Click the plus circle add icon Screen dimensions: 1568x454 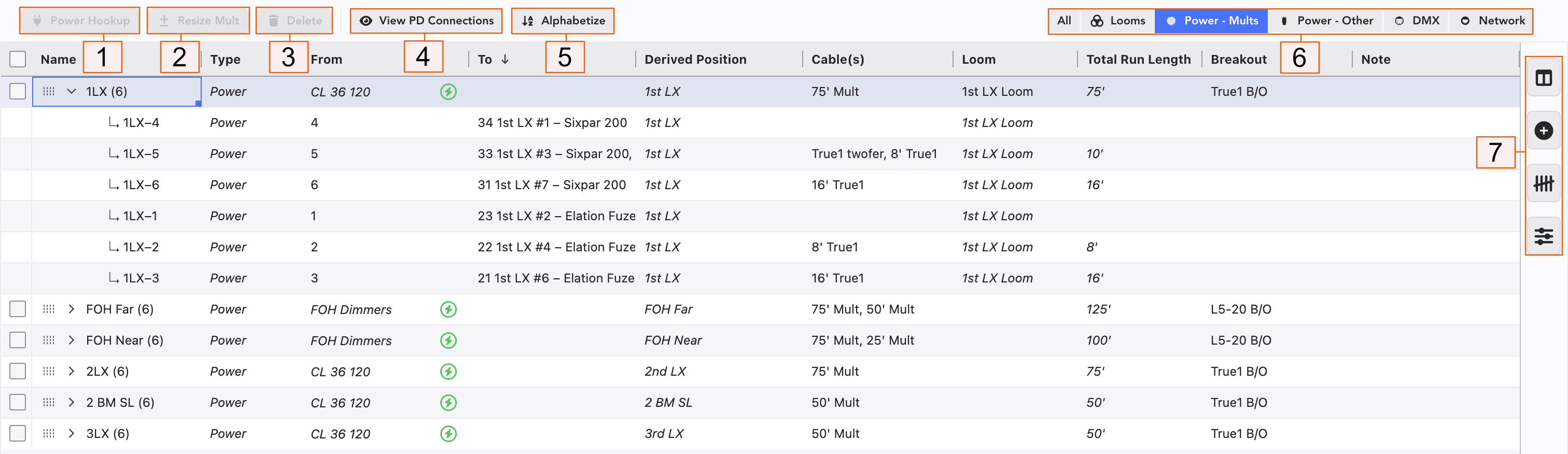(x=1543, y=131)
